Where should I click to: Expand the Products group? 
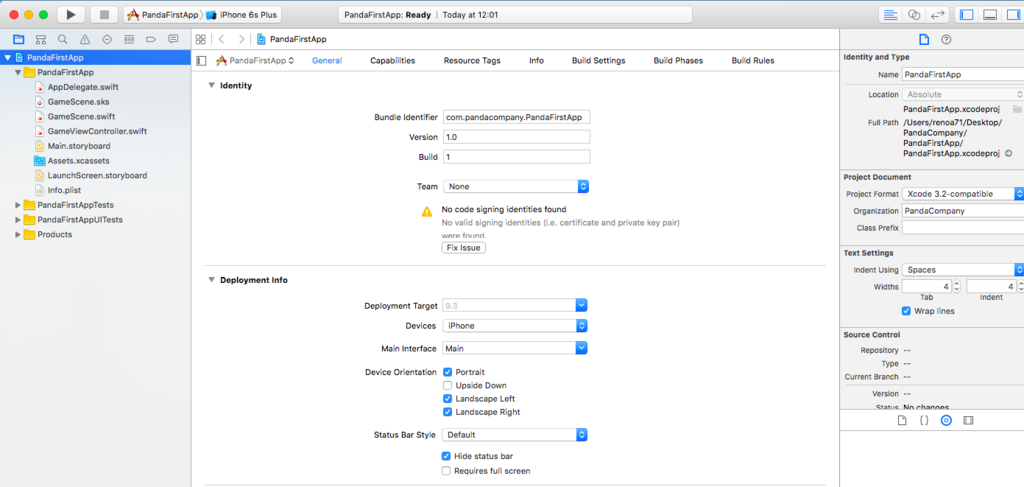point(18,234)
